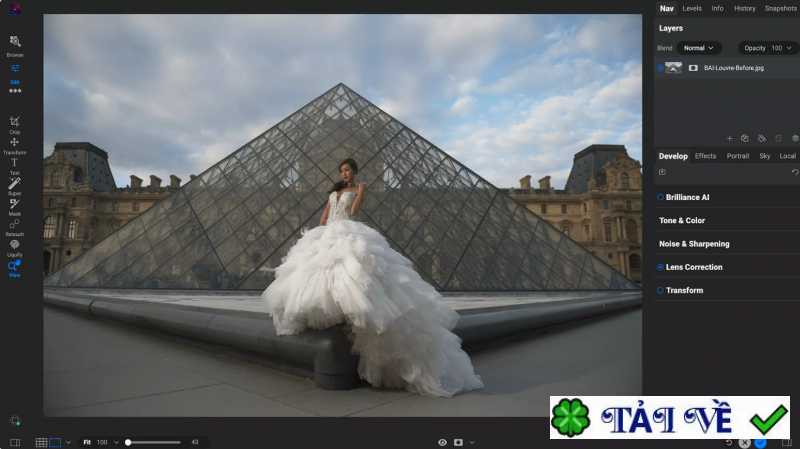The width and height of the screenshot is (800, 449).
Task: Toggle the right panel visibility icon
Action: pos(787,443)
